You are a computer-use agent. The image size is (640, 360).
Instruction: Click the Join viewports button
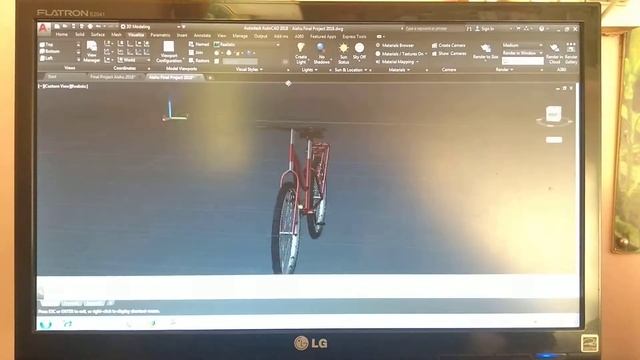tap(196, 52)
